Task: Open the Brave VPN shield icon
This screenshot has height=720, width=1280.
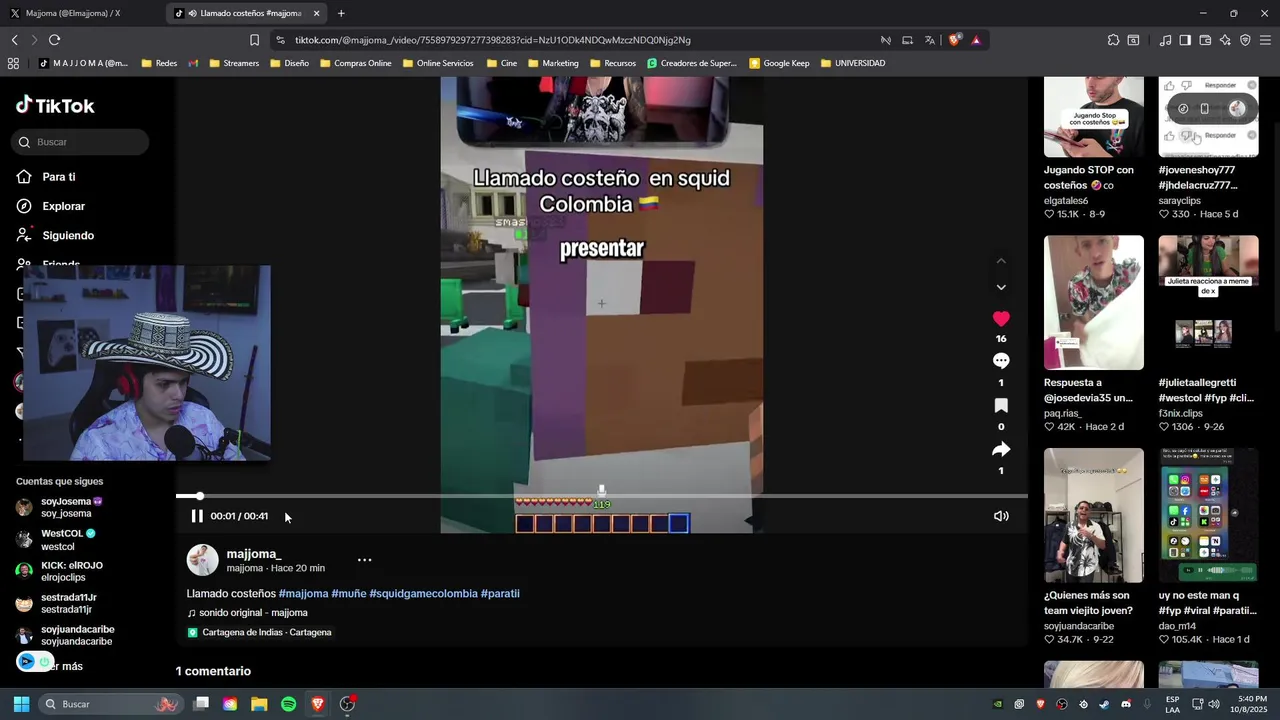Action: (x=1245, y=40)
